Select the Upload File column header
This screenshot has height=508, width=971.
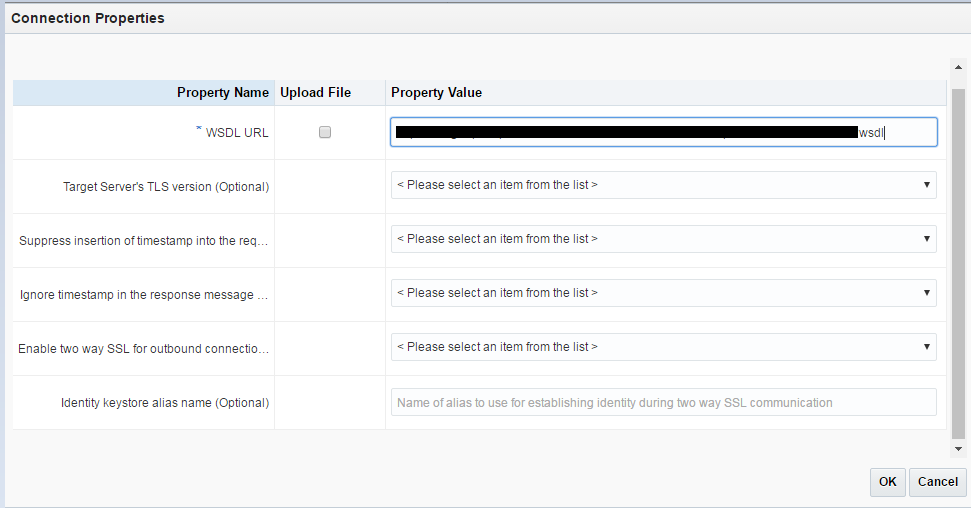click(316, 92)
